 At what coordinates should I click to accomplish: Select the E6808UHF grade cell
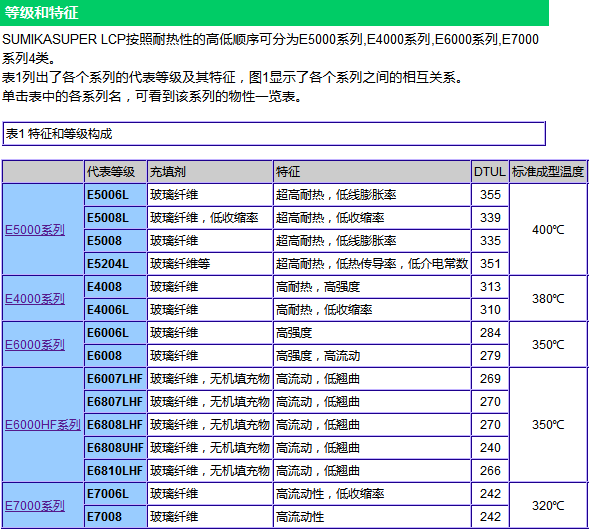tap(115, 448)
